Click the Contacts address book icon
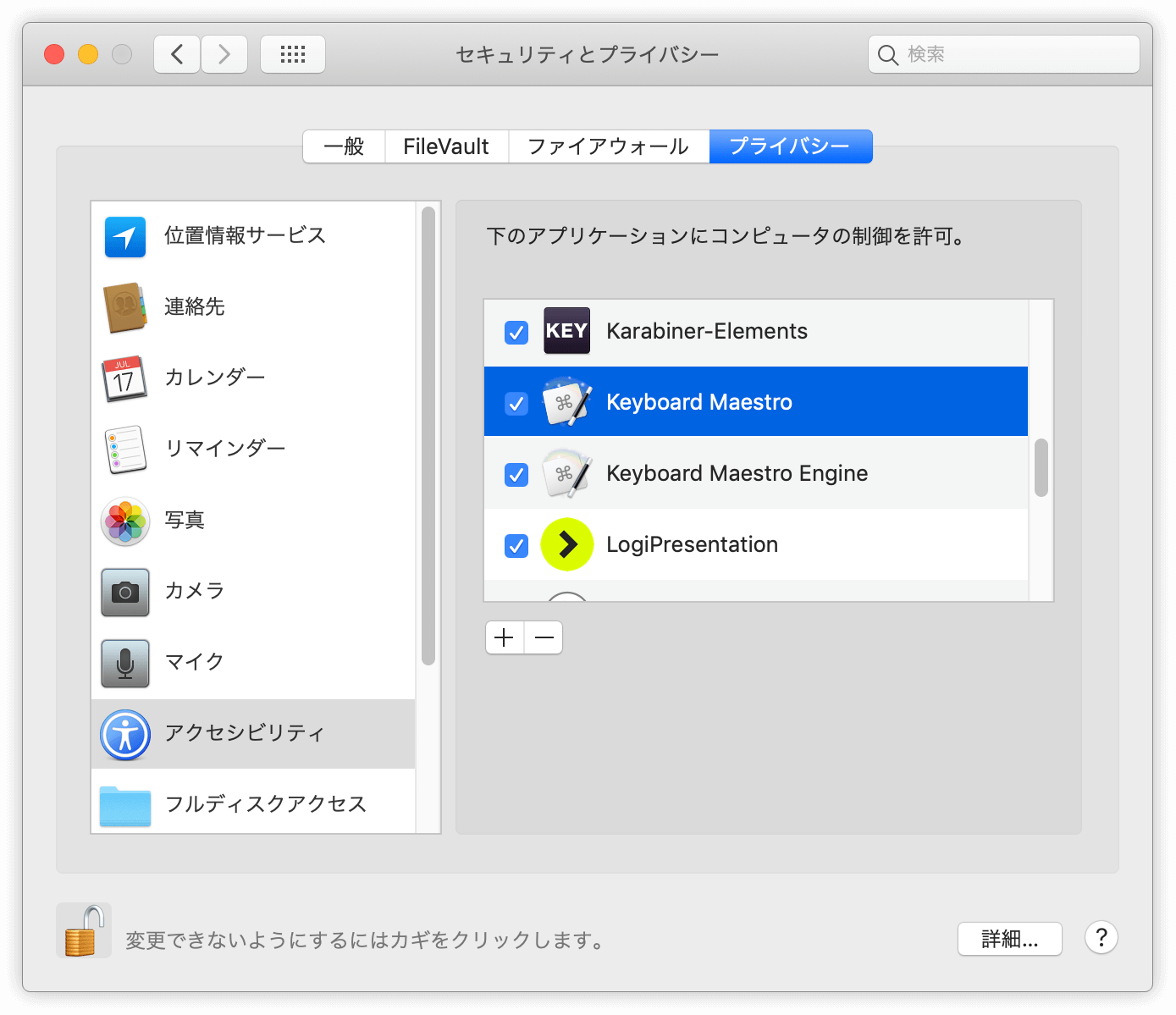 tap(125, 307)
